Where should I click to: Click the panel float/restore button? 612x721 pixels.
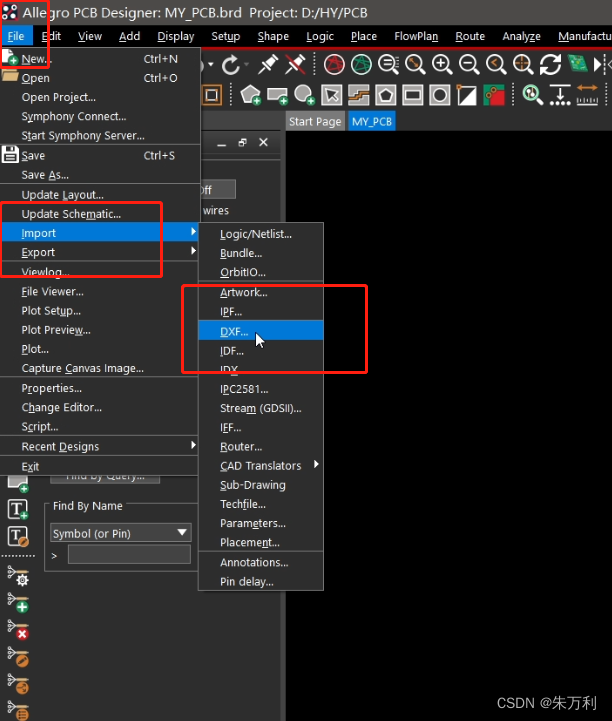tap(243, 143)
